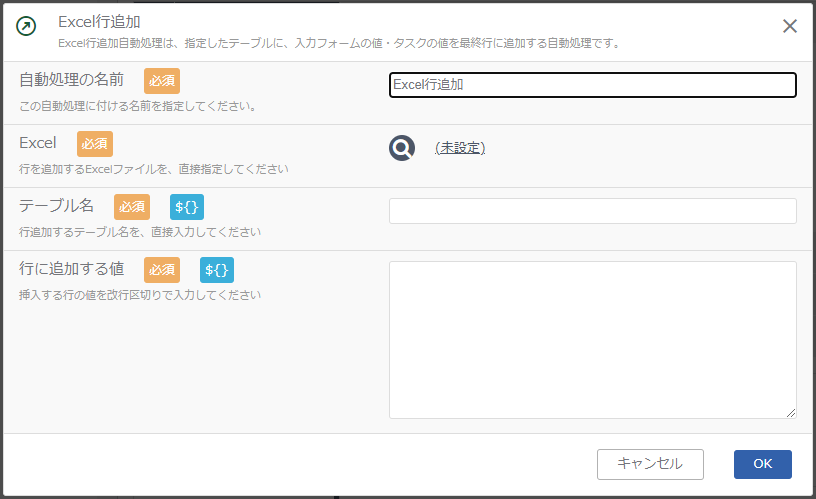This screenshot has width=816, height=499.
Task: Click the hint 挿入する行の値を改行区切りで入力してください
Action: click(x=140, y=295)
